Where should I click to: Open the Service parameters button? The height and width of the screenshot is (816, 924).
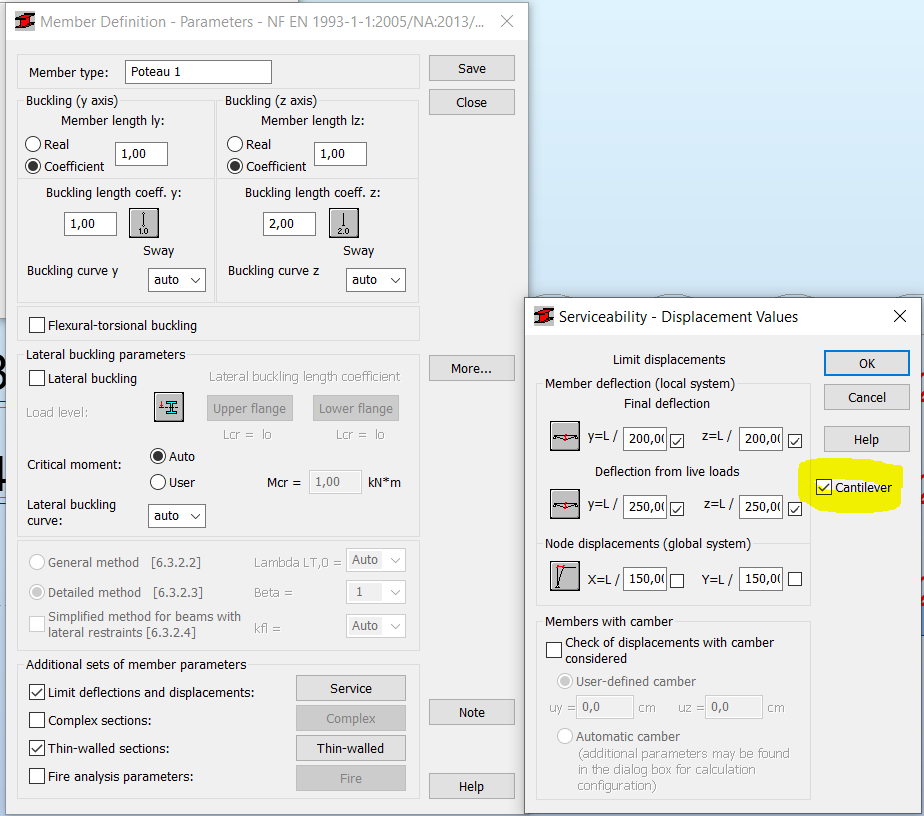coord(351,688)
